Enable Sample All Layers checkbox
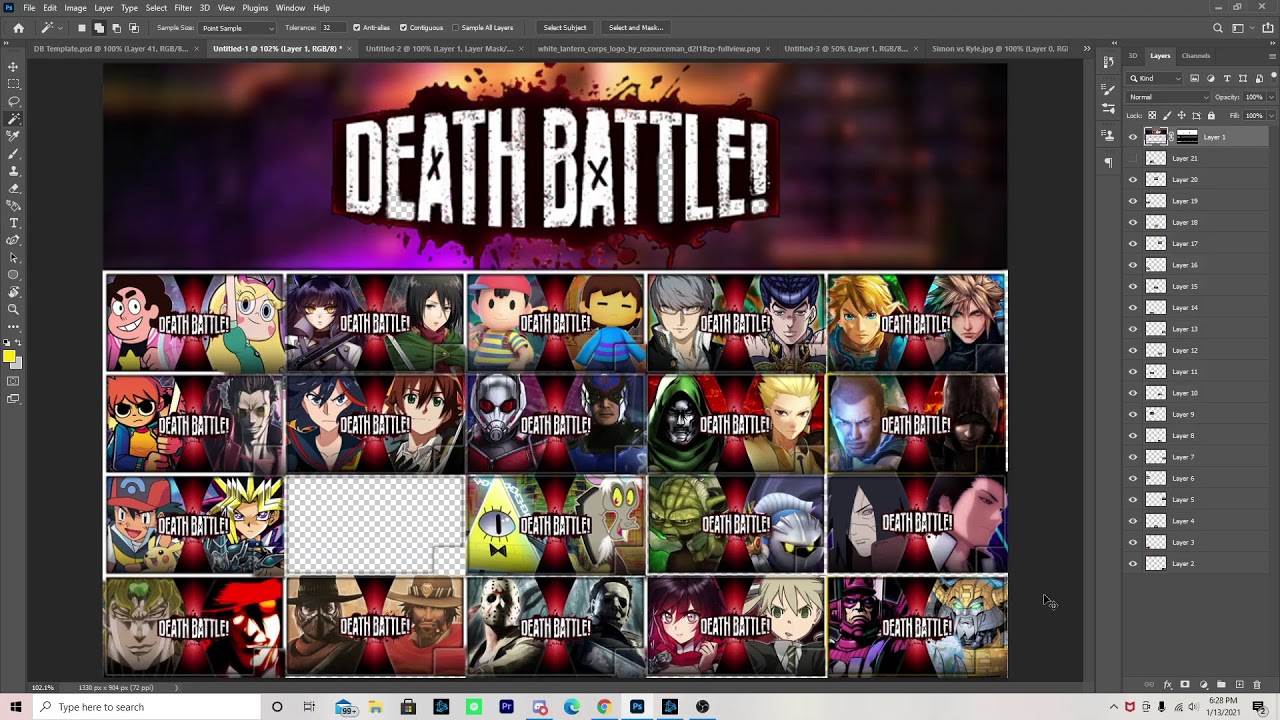Image resolution: width=1280 pixels, height=720 pixels. (x=455, y=28)
